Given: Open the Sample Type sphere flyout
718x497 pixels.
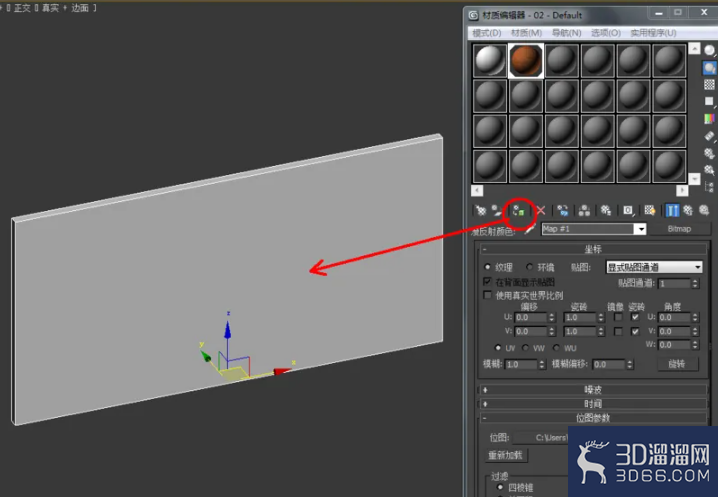Looking at the screenshot, I should 709,50.
